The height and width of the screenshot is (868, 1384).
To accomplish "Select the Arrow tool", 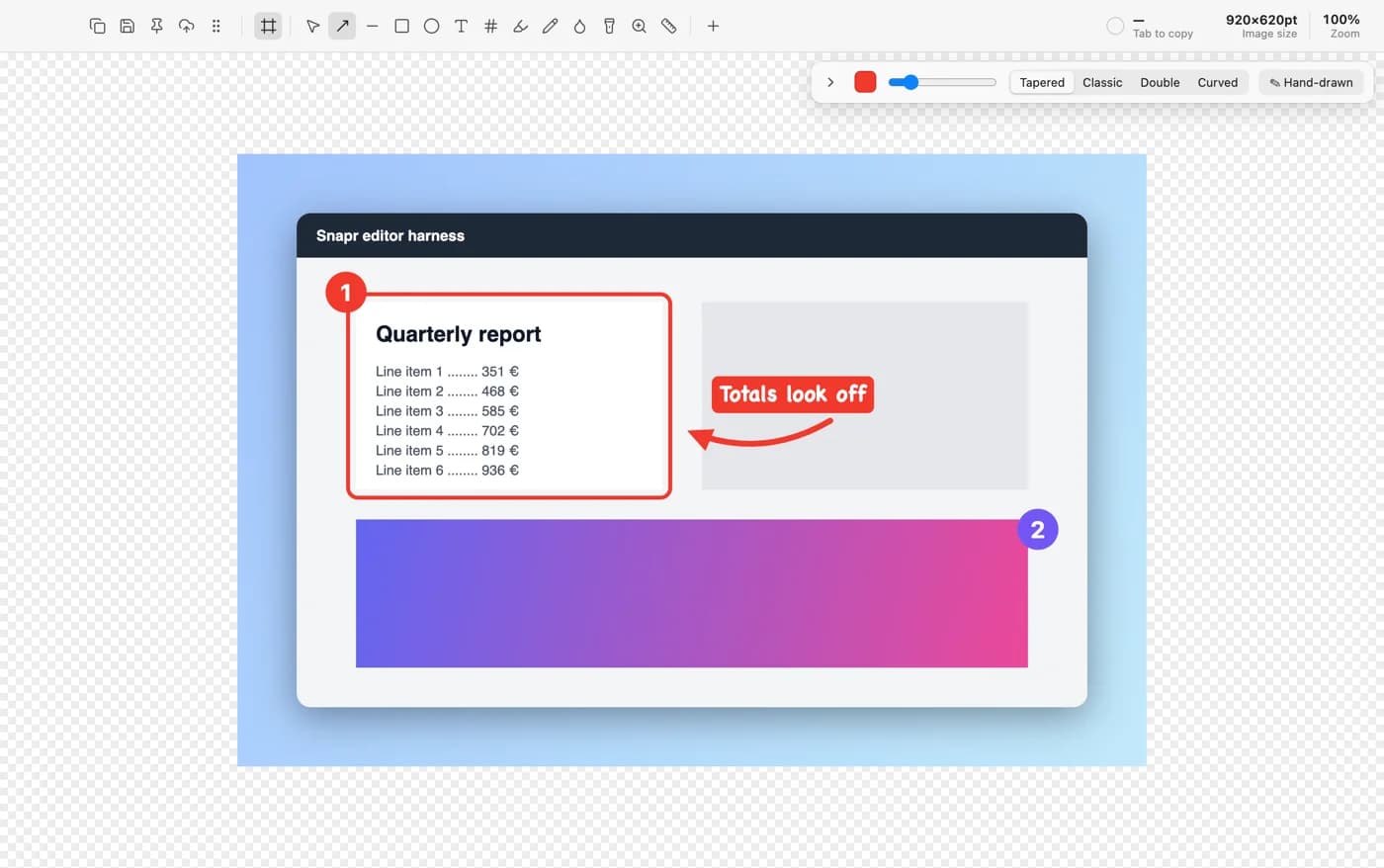I will tap(342, 26).
